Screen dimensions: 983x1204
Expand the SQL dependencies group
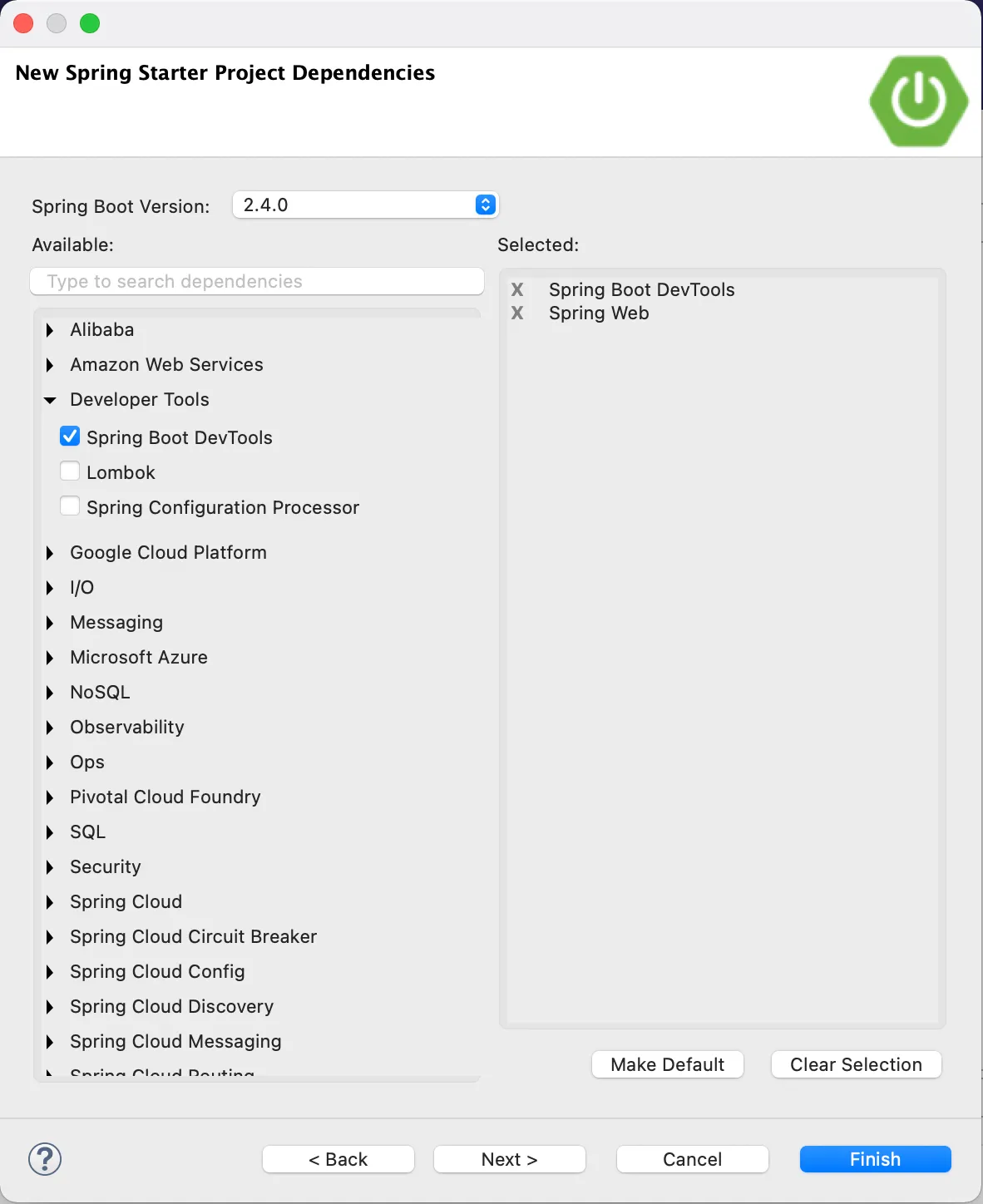click(50, 832)
